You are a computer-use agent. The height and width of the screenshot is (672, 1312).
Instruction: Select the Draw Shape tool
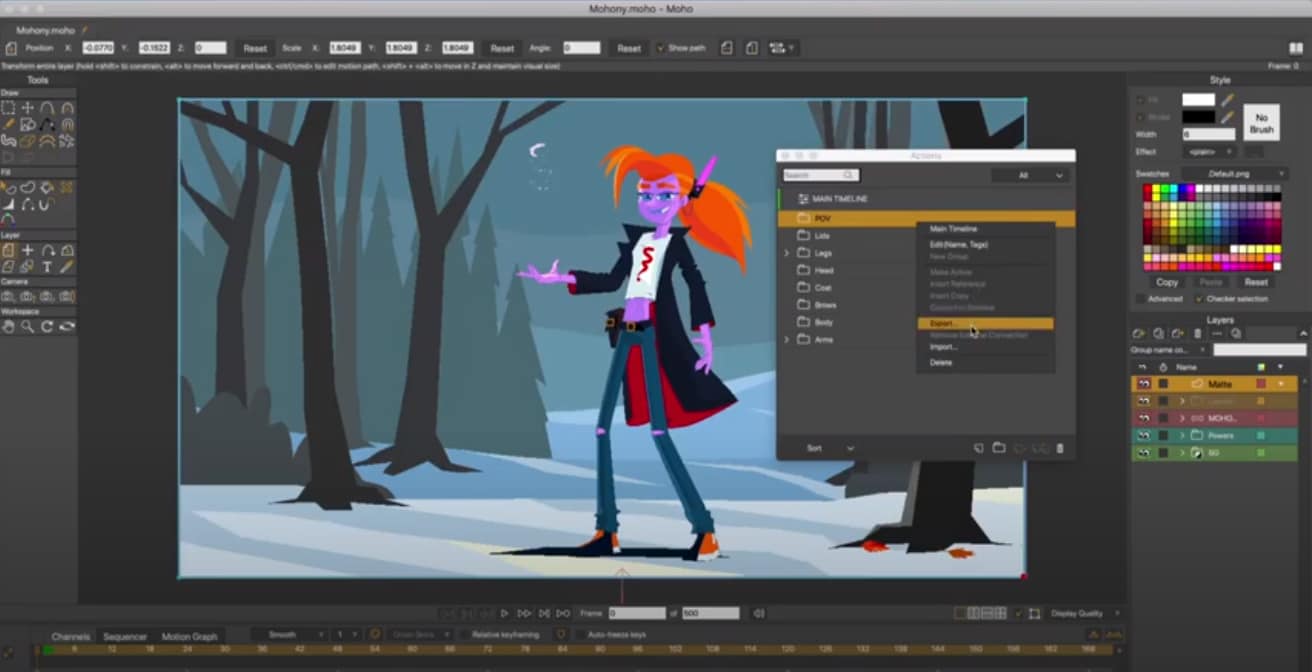(x=27, y=125)
